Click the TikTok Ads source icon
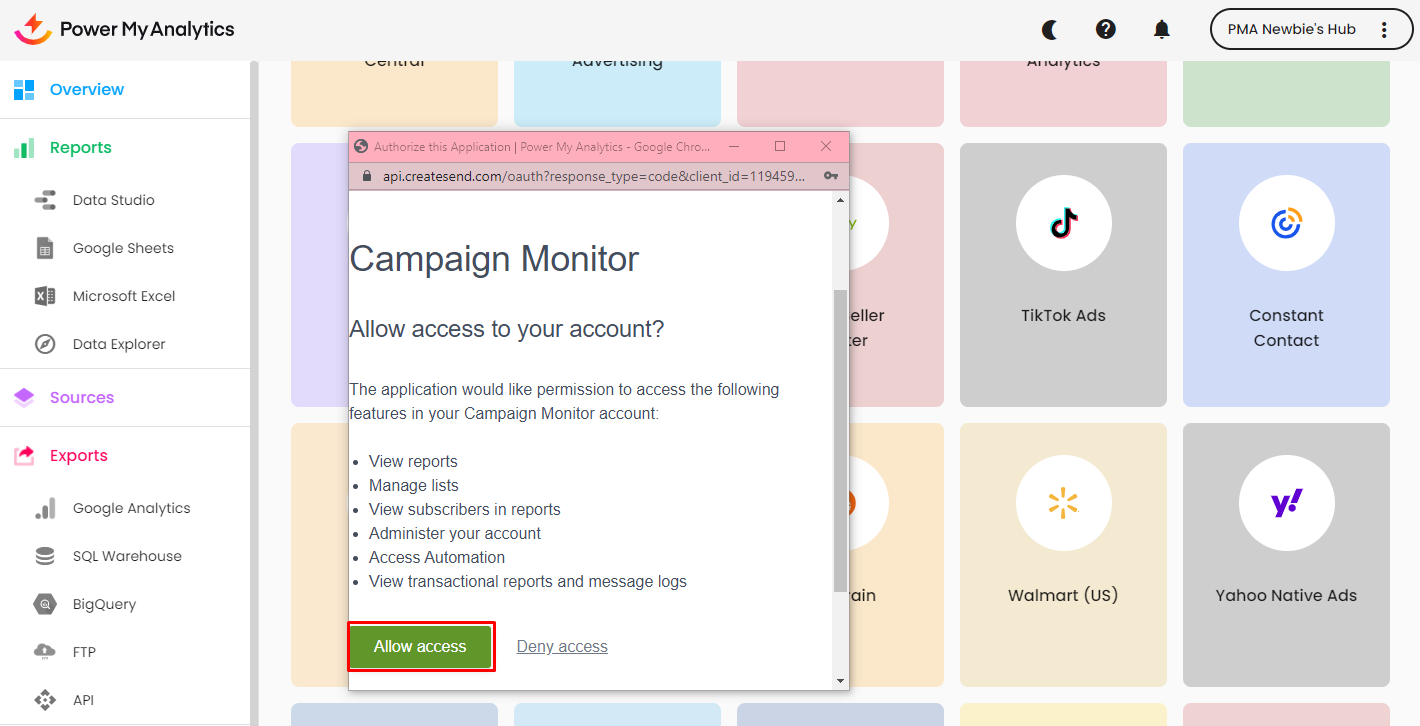This screenshot has height=726, width=1420. [1063, 223]
